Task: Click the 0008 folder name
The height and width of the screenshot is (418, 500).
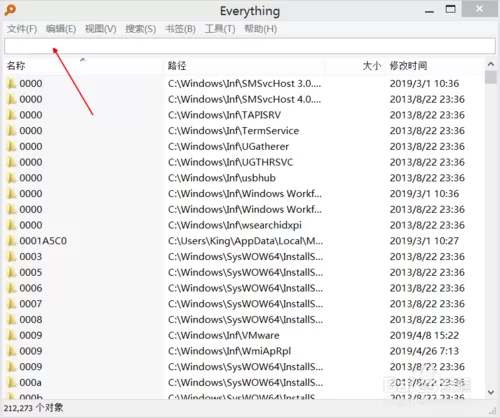Action: pos(31,319)
